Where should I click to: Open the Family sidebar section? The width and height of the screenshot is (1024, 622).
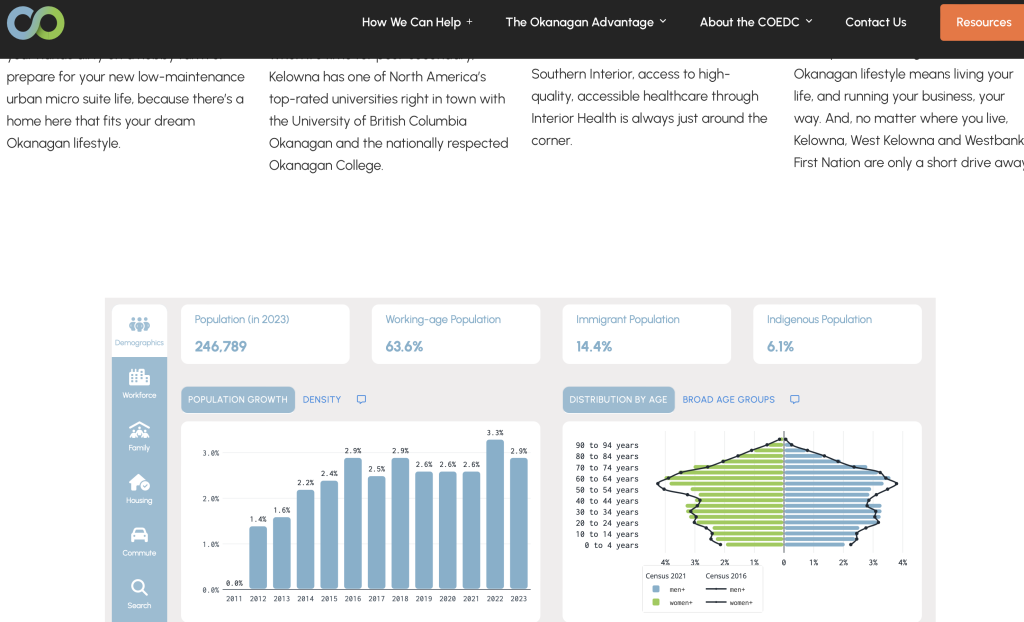point(139,436)
